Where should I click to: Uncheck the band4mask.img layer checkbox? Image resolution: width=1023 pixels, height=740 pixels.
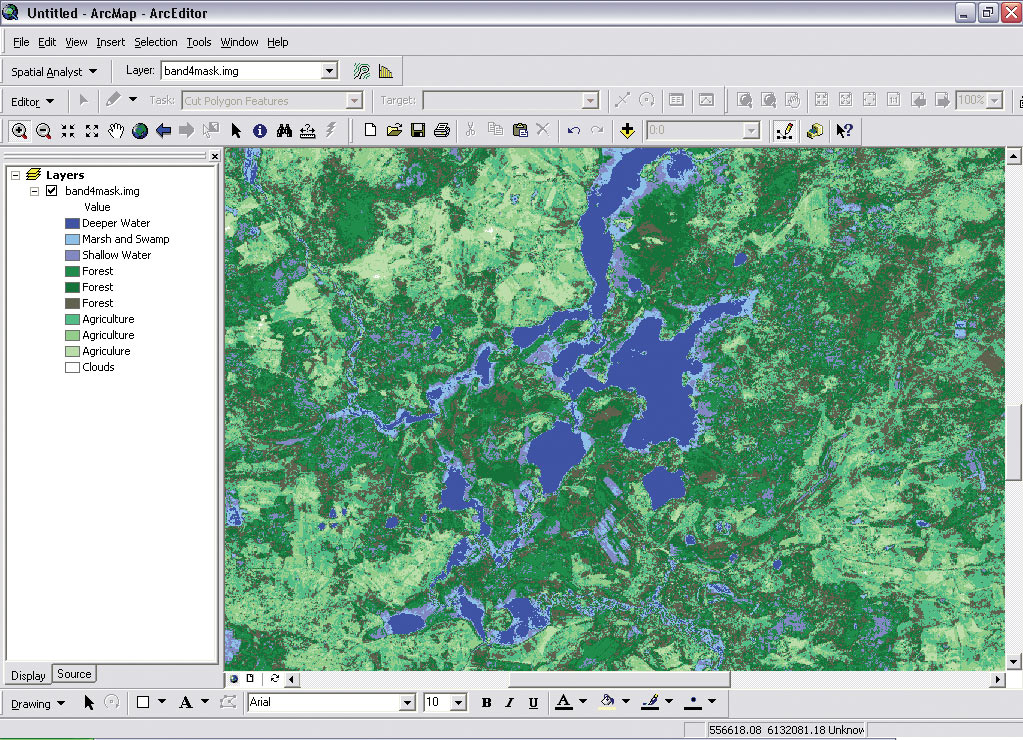52,191
